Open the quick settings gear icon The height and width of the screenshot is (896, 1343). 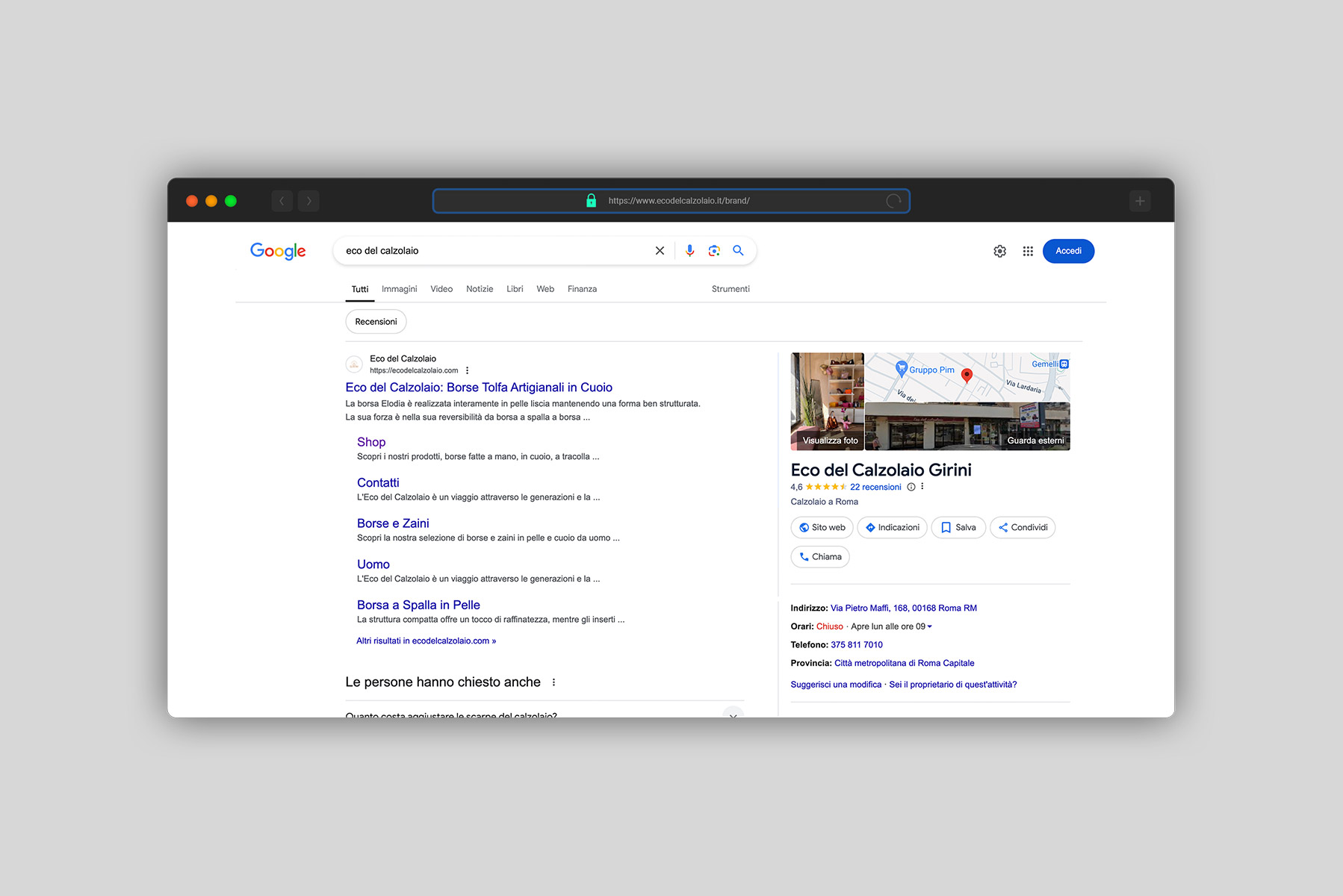pos(999,251)
